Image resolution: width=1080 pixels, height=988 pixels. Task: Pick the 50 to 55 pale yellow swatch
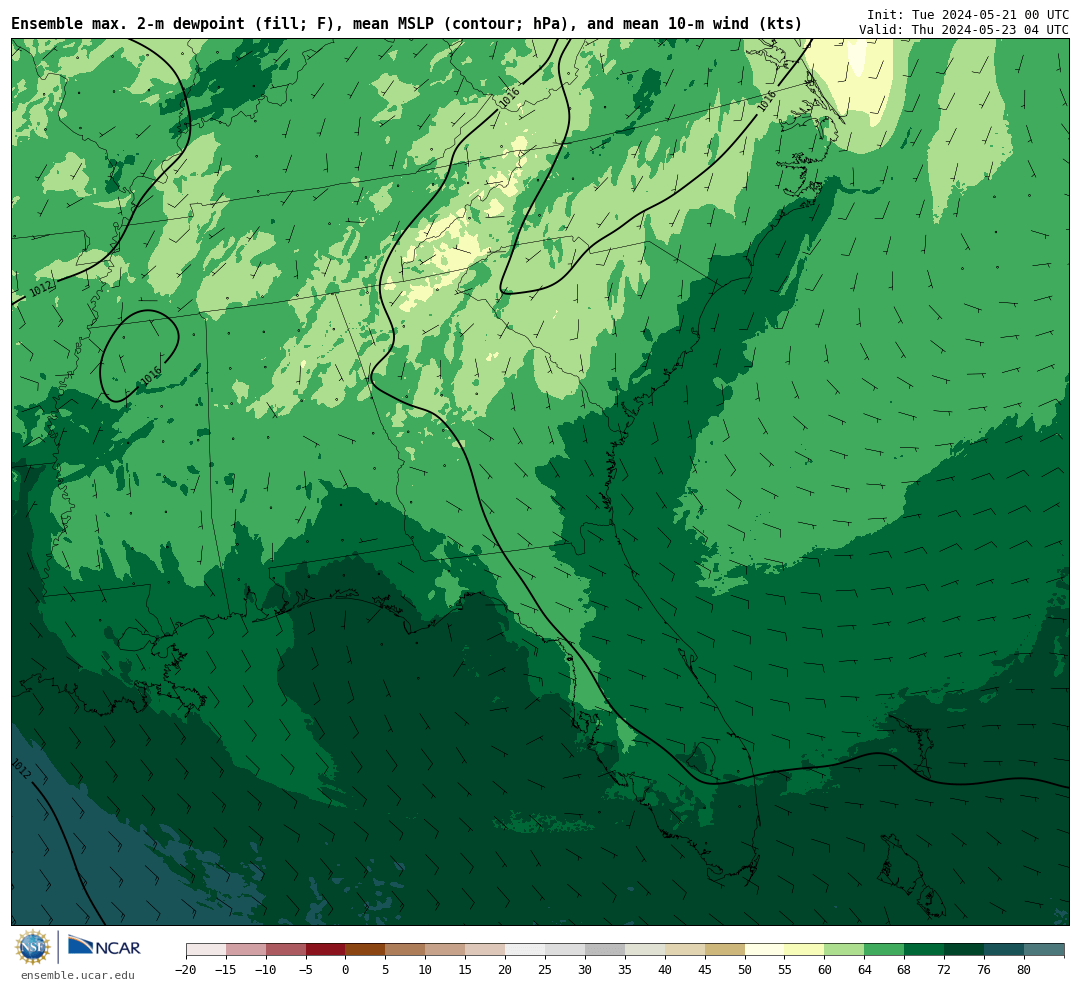(765, 950)
